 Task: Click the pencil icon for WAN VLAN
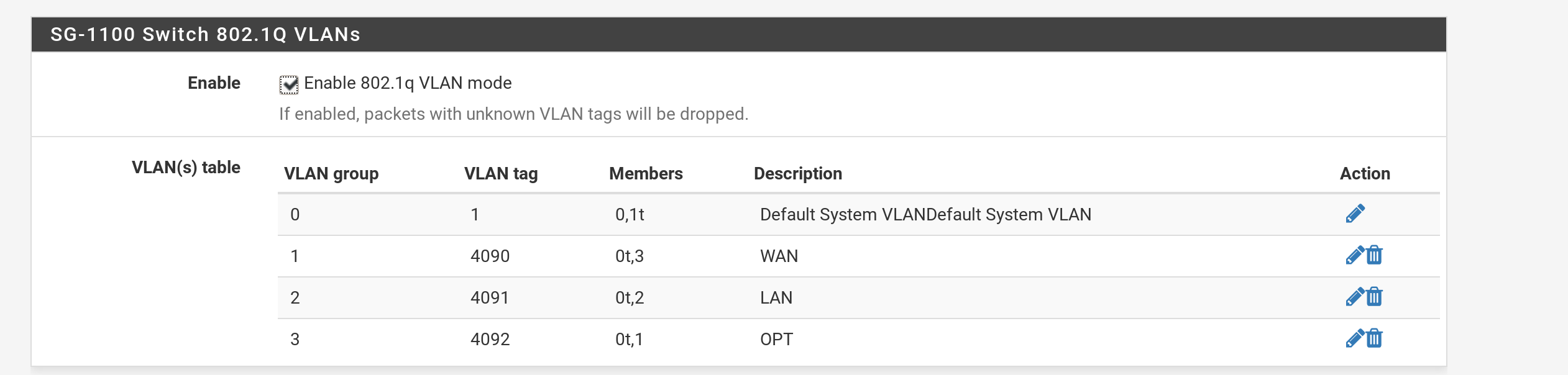1354,255
